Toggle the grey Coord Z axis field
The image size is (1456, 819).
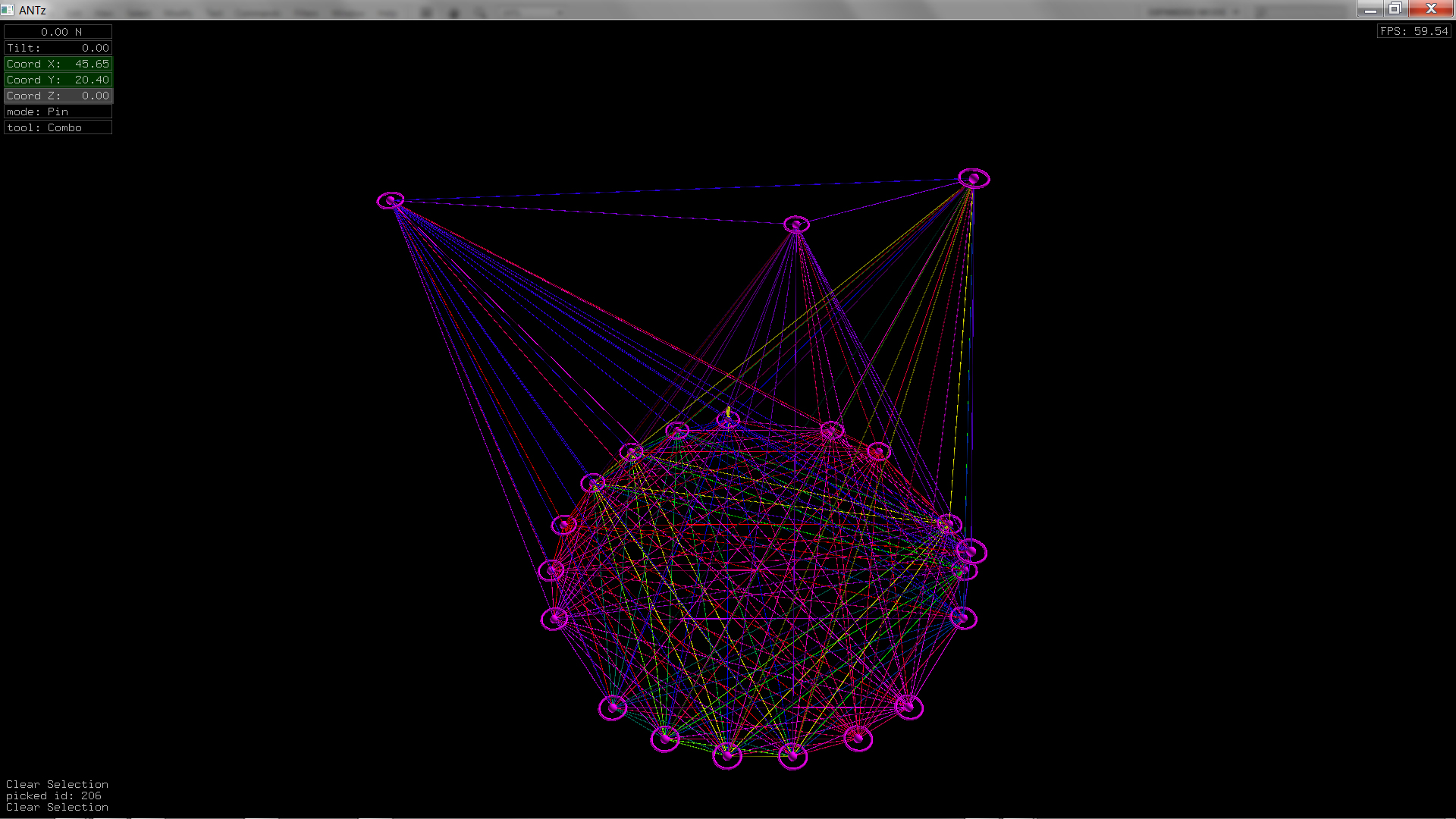[x=58, y=96]
